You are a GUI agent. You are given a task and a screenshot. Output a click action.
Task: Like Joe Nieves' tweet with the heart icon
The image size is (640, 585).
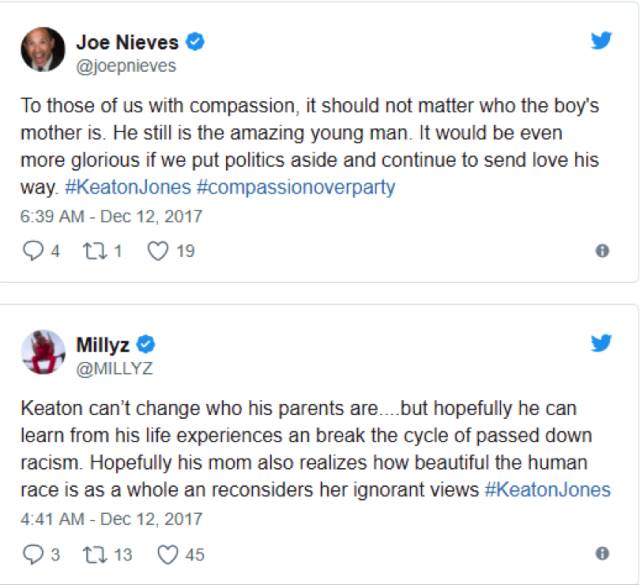click(x=158, y=251)
